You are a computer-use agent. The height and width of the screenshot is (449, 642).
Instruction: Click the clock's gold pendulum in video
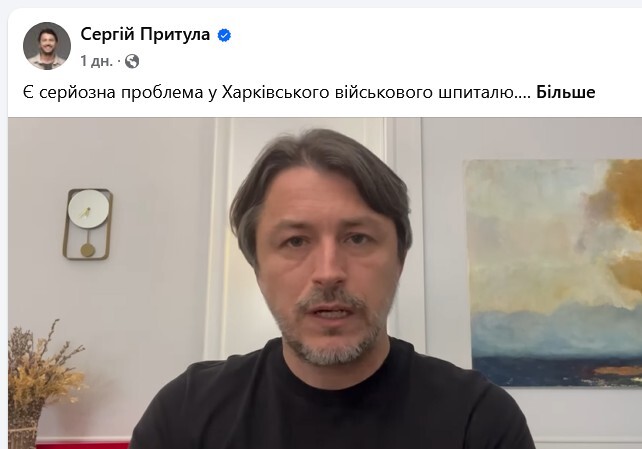87,250
